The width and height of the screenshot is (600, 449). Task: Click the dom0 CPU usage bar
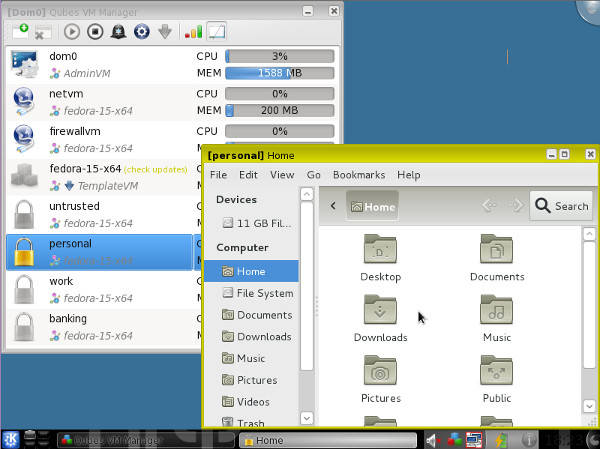click(280, 56)
